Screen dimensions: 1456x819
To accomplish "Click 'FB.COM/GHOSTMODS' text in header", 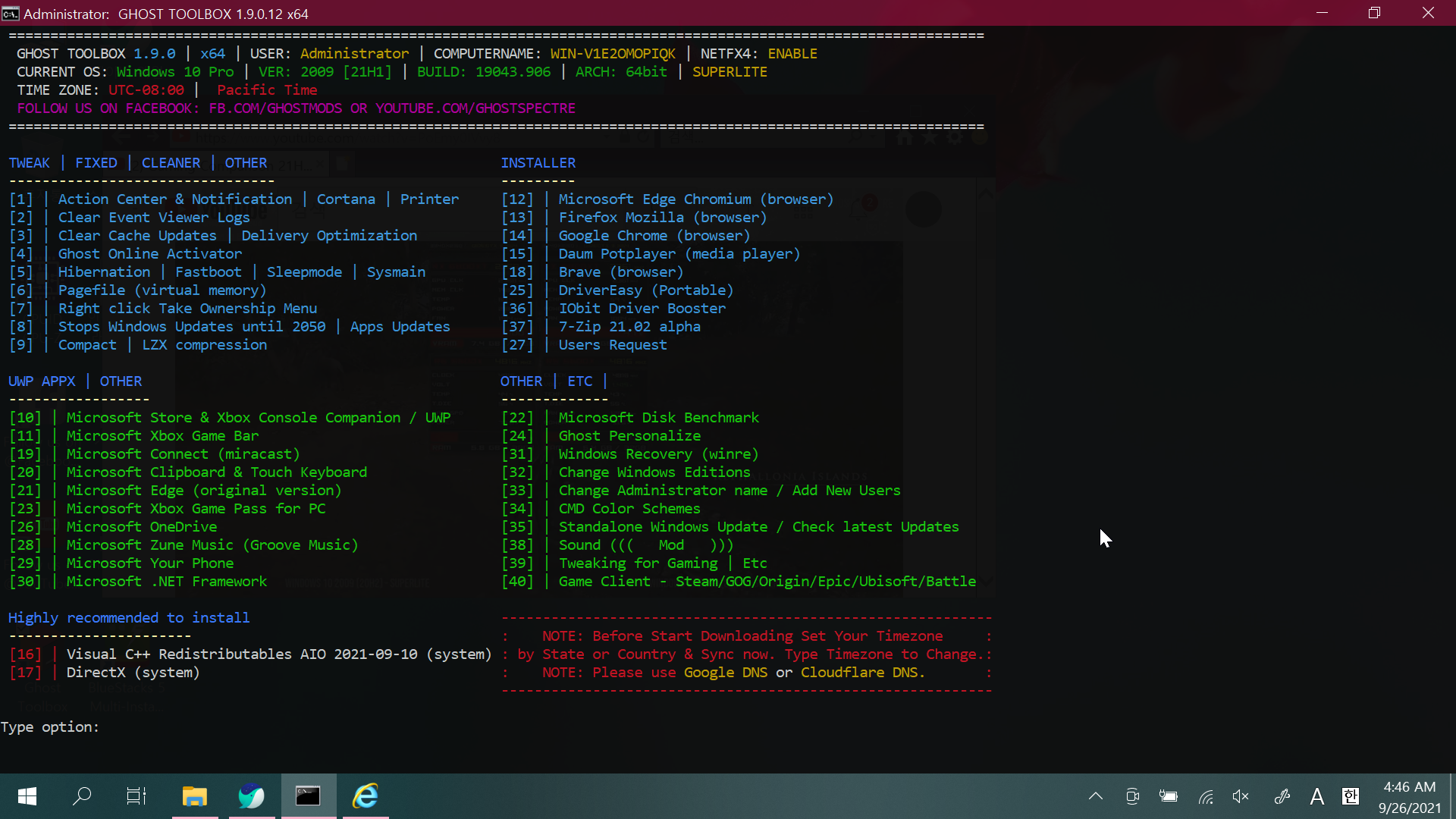I will tap(275, 108).
